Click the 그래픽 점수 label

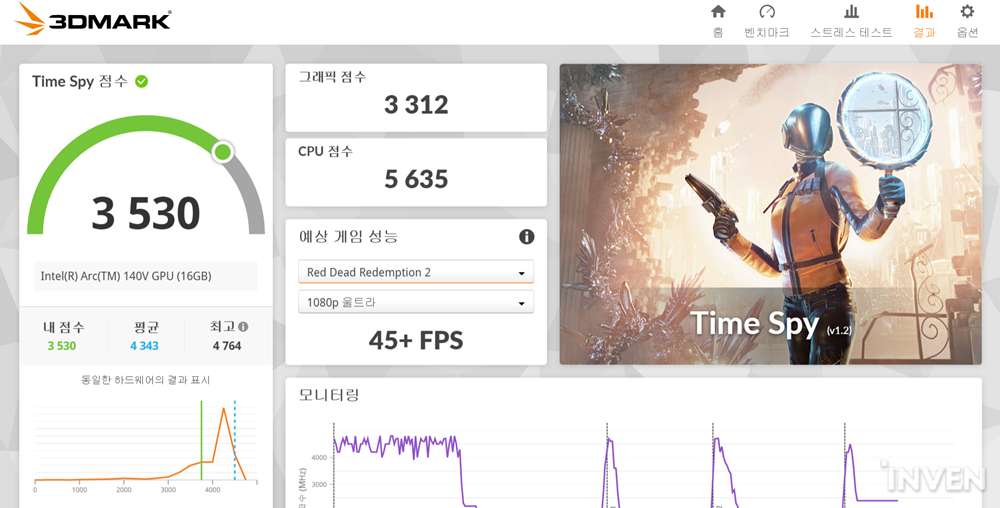pos(332,77)
